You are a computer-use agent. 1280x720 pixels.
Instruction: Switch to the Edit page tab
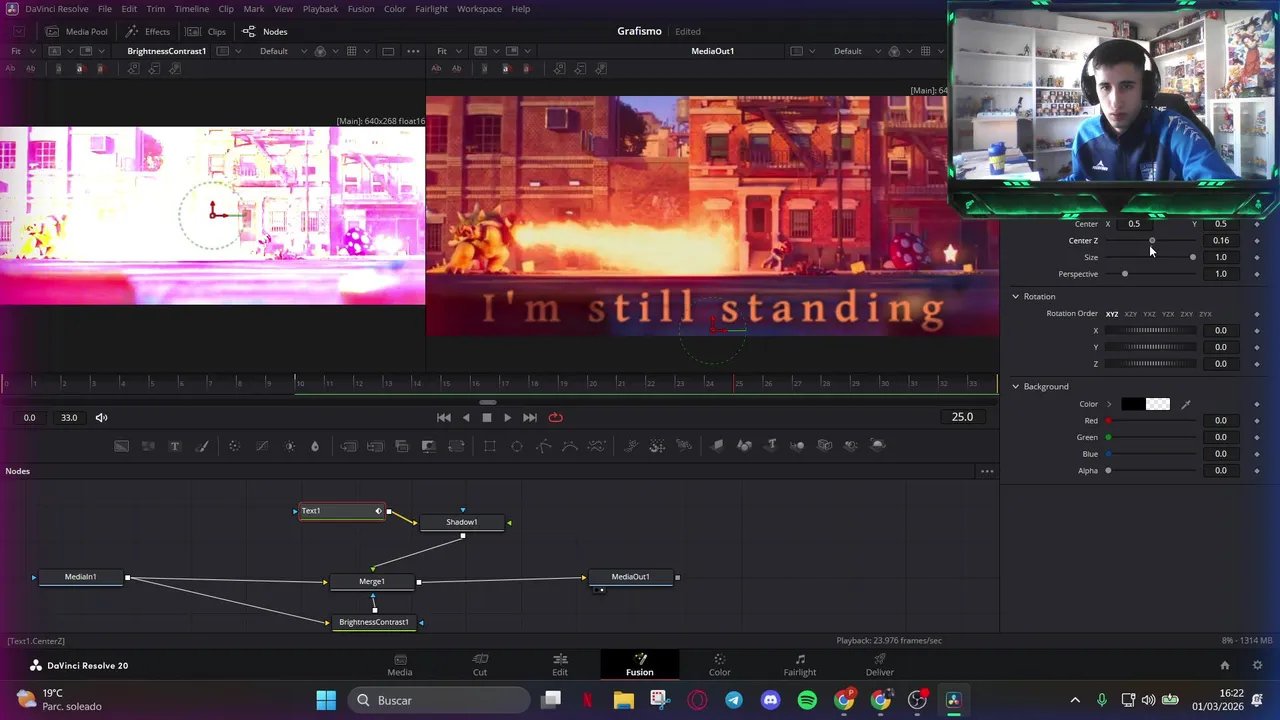[560, 665]
